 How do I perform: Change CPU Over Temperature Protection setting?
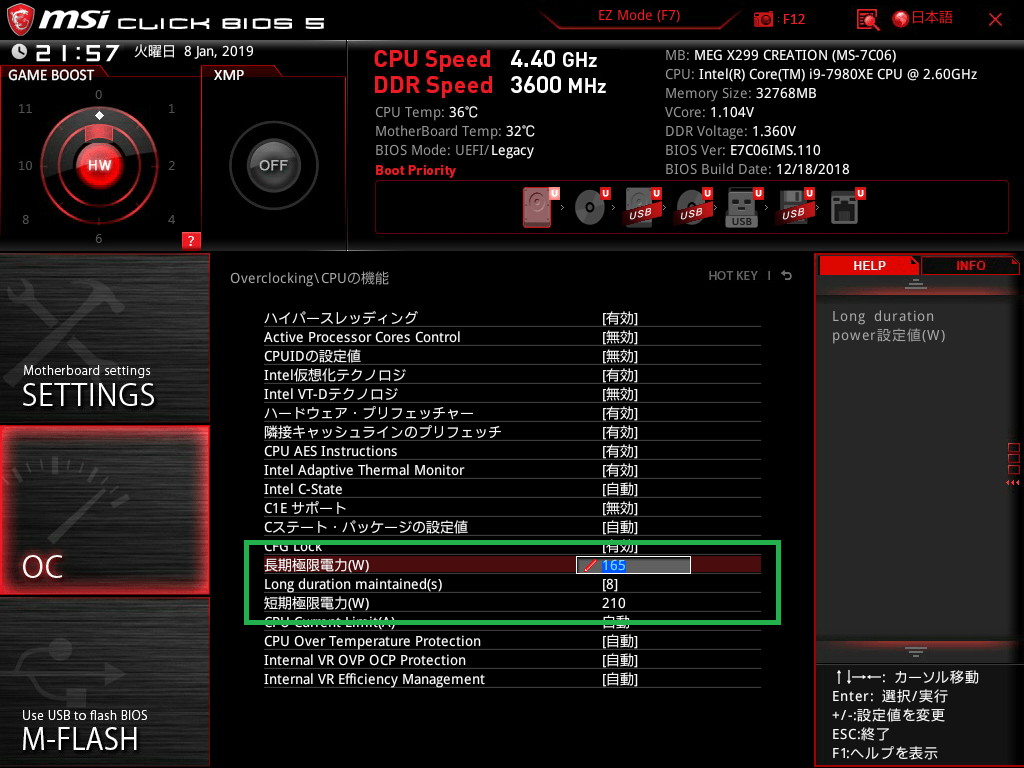(620, 641)
